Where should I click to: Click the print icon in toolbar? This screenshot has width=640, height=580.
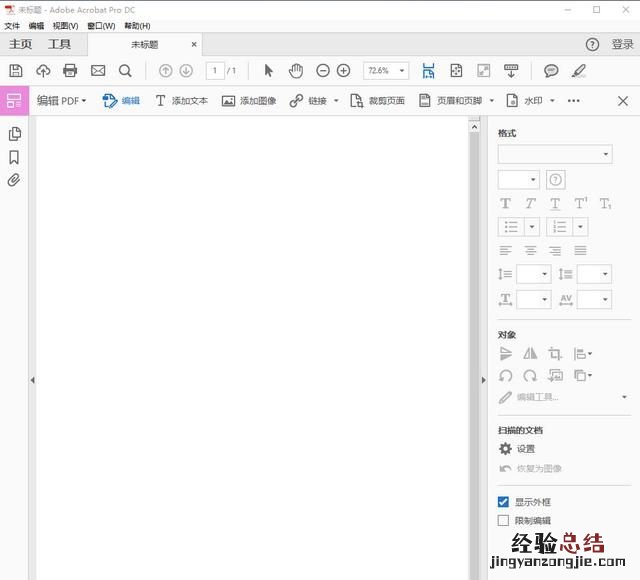70,71
